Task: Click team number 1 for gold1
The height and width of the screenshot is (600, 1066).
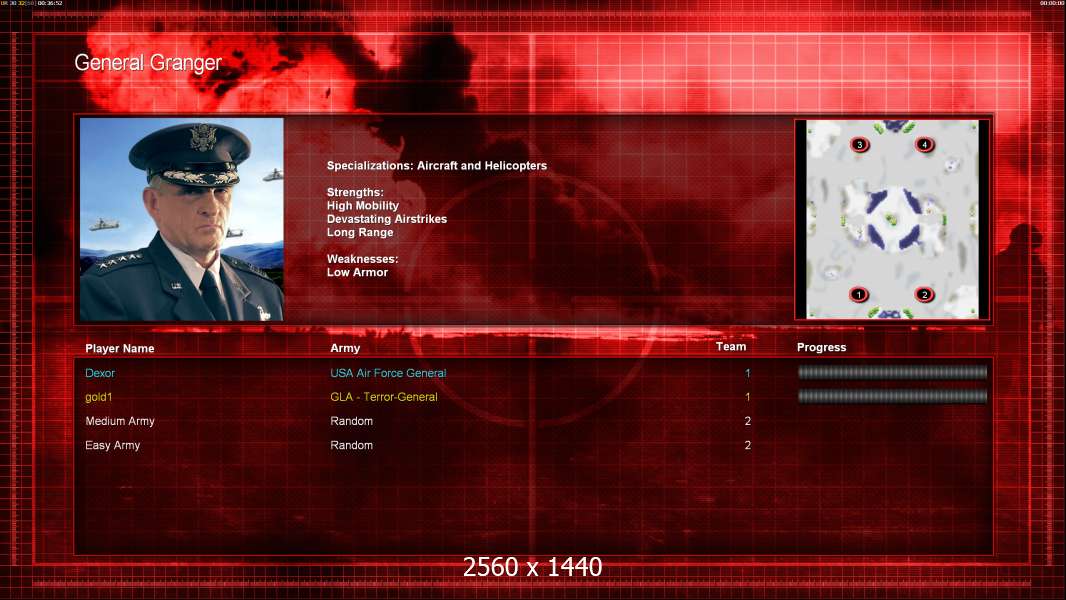Action: point(748,397)
